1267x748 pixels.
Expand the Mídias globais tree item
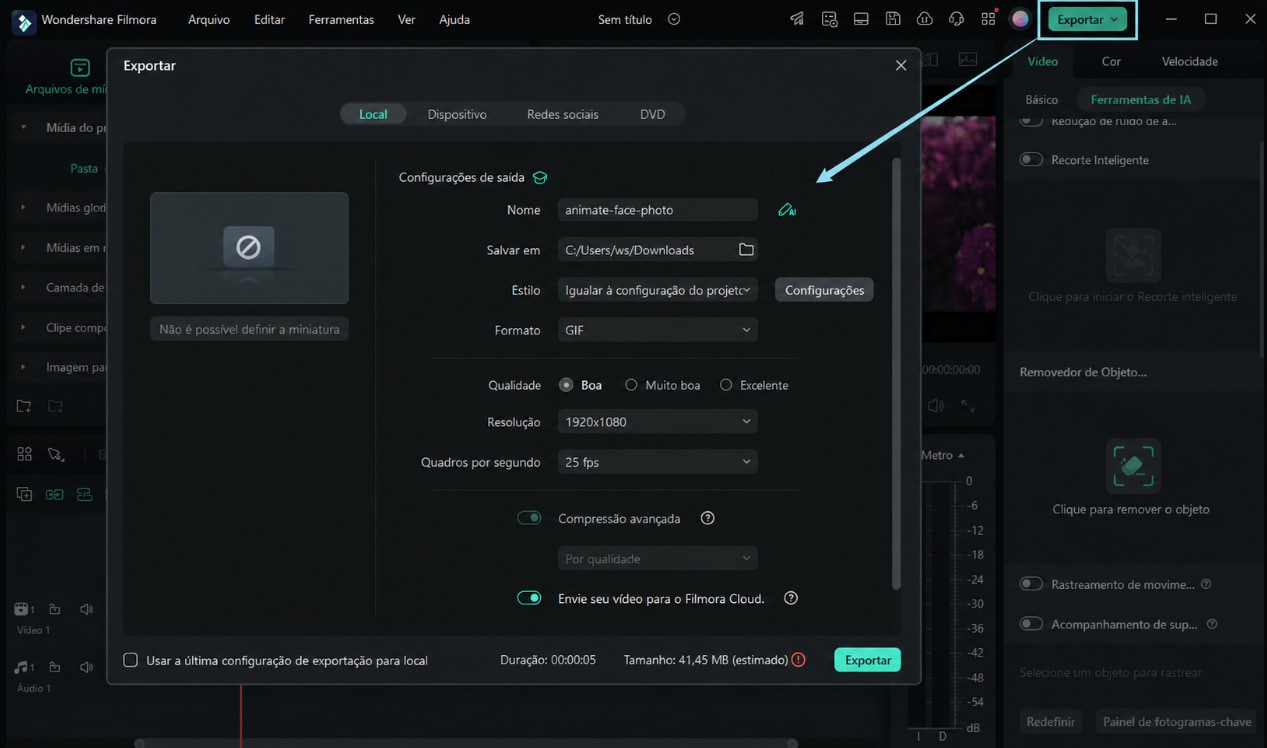tap(23, 208)
